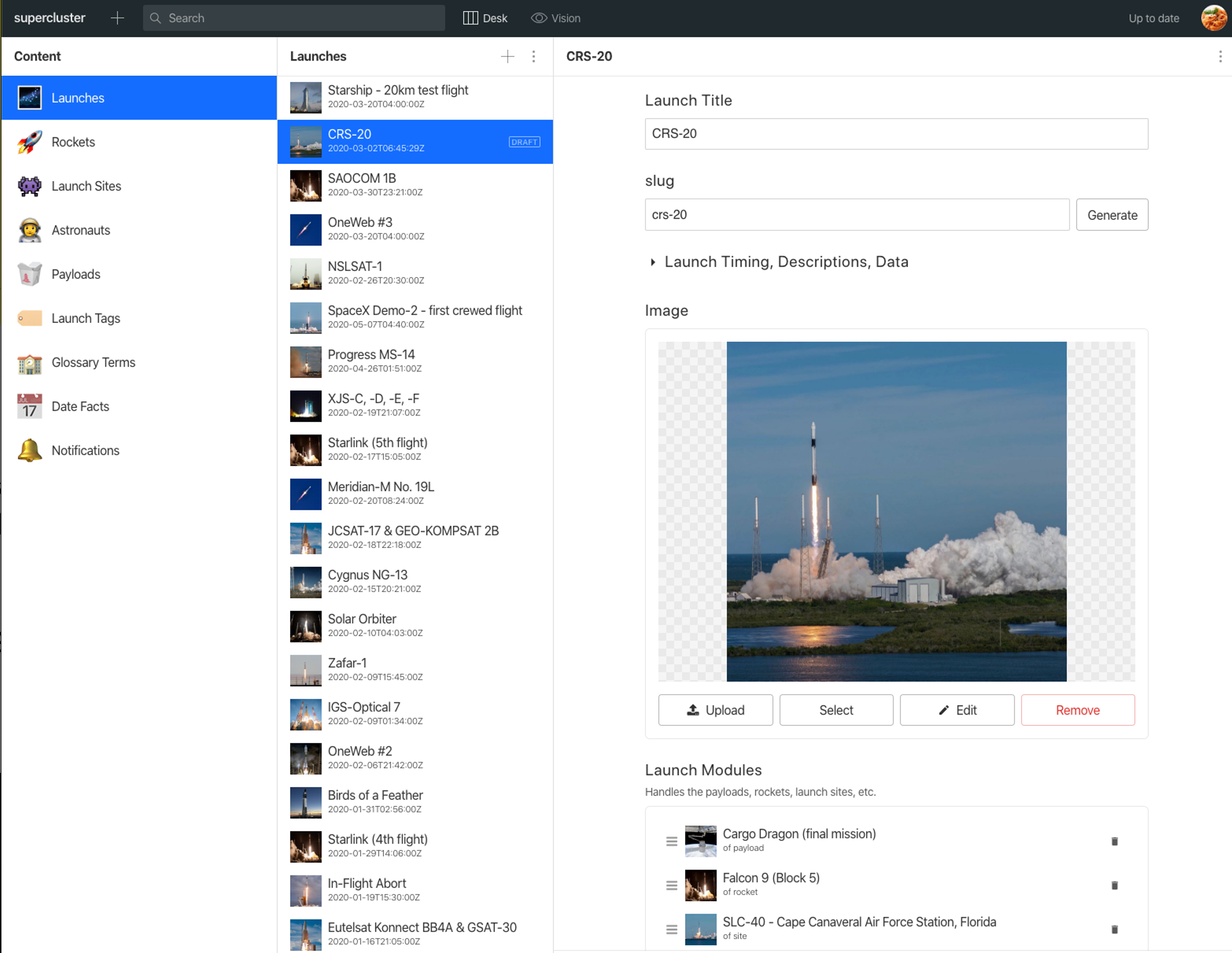Open the OneWeb #3 launch
Screen dimensions: 1232x953
(415, 230)
